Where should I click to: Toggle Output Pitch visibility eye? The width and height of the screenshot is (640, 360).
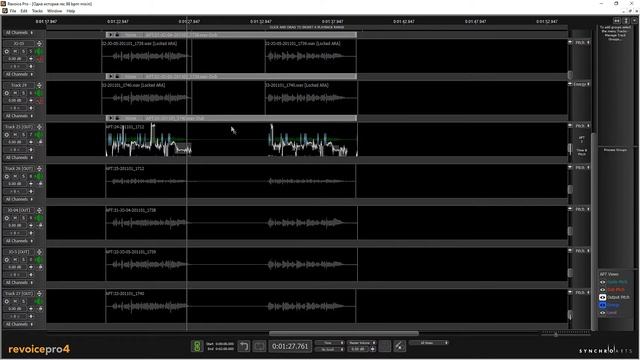tap(602, 297)
